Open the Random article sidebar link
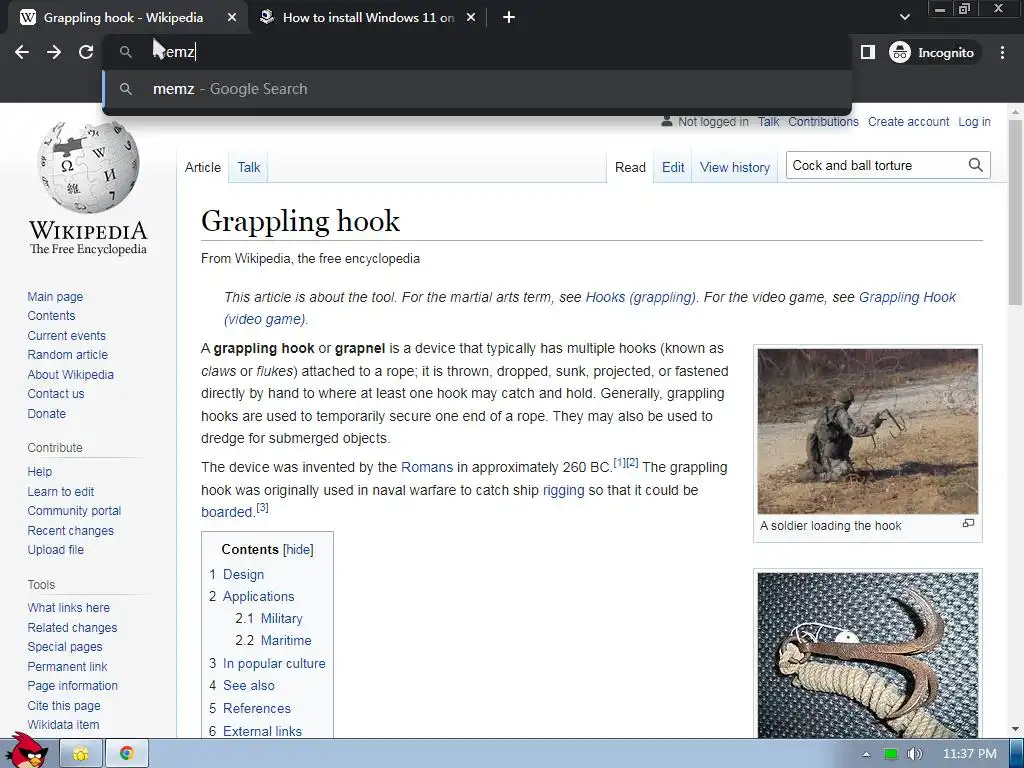 (x=67, y=355)
